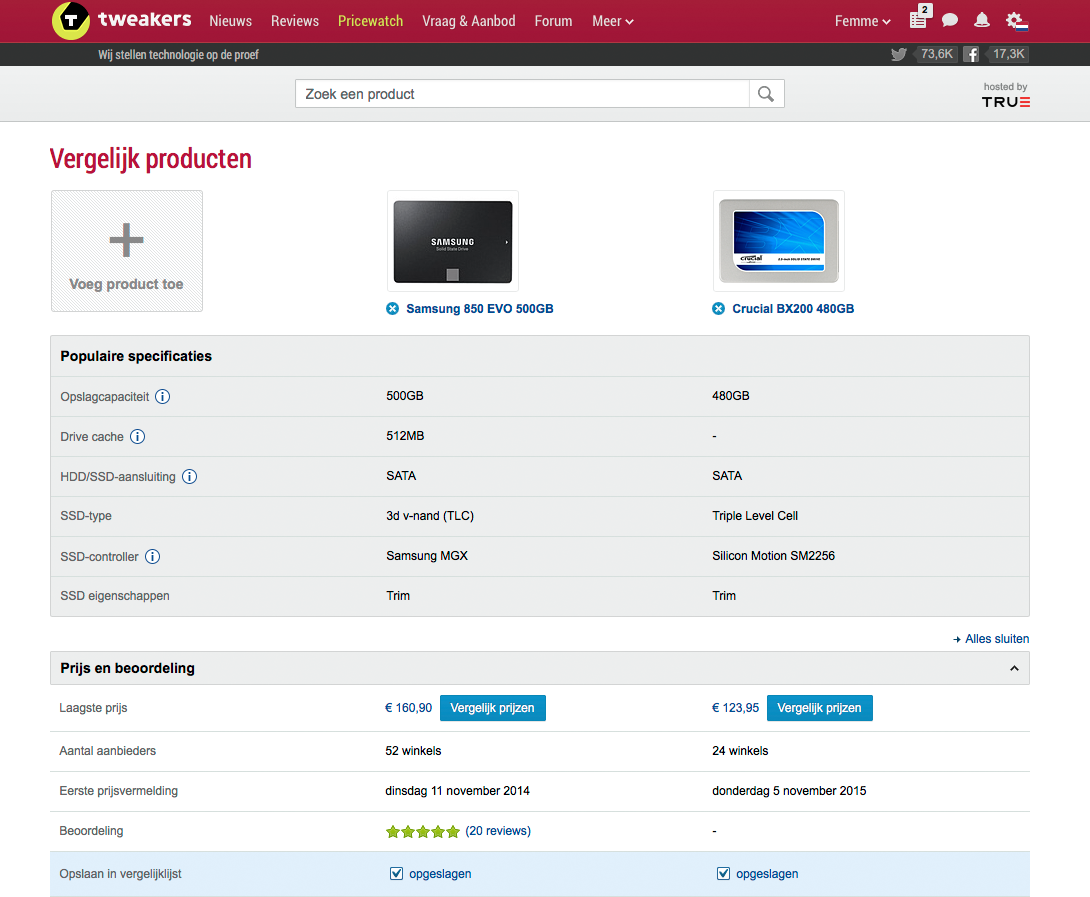Click the Voeg product toe tile
Screen dimensions: 1090x897
(127, 251)
